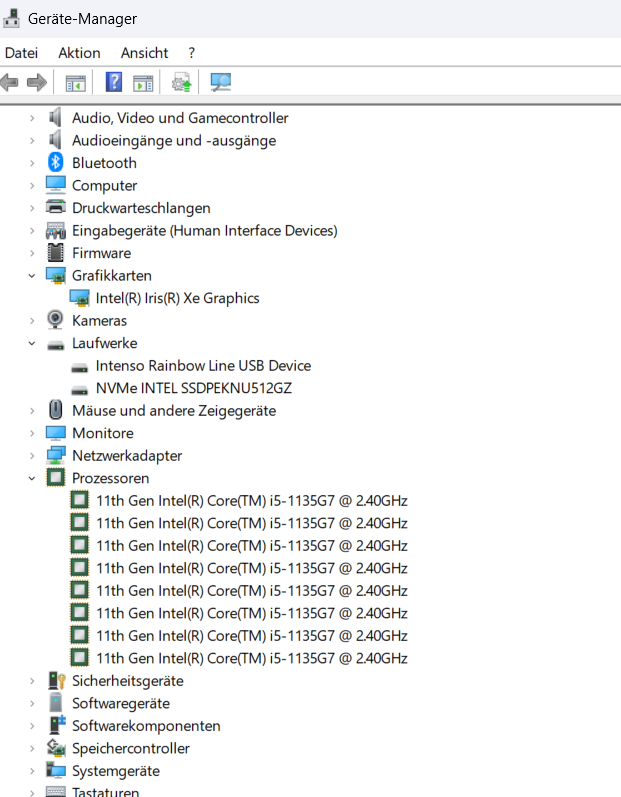Select Intel(R) Iris(R) Xe Graphics entry

177,298
